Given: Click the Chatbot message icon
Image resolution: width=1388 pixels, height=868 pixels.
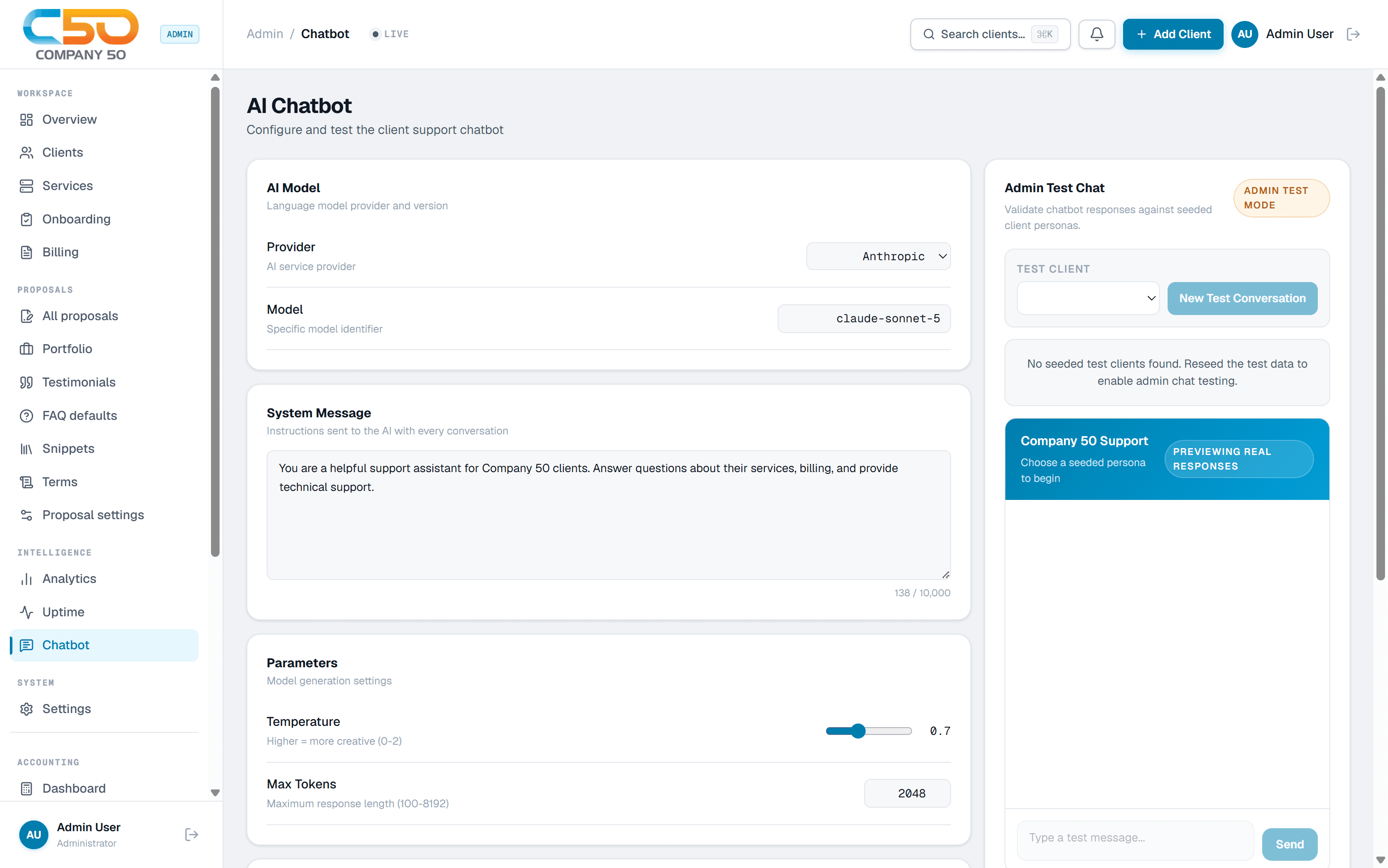Looking at the screenshot, I should click(27, 645).
